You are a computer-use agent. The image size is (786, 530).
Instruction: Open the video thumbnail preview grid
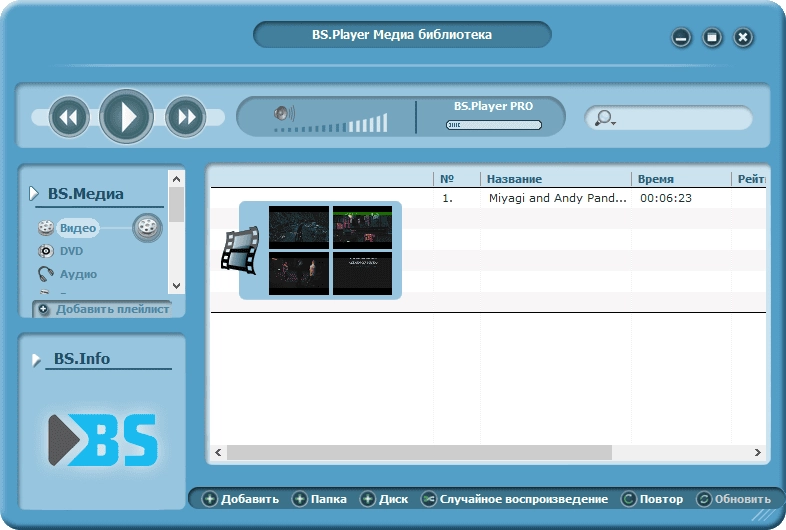coord(330,250)
